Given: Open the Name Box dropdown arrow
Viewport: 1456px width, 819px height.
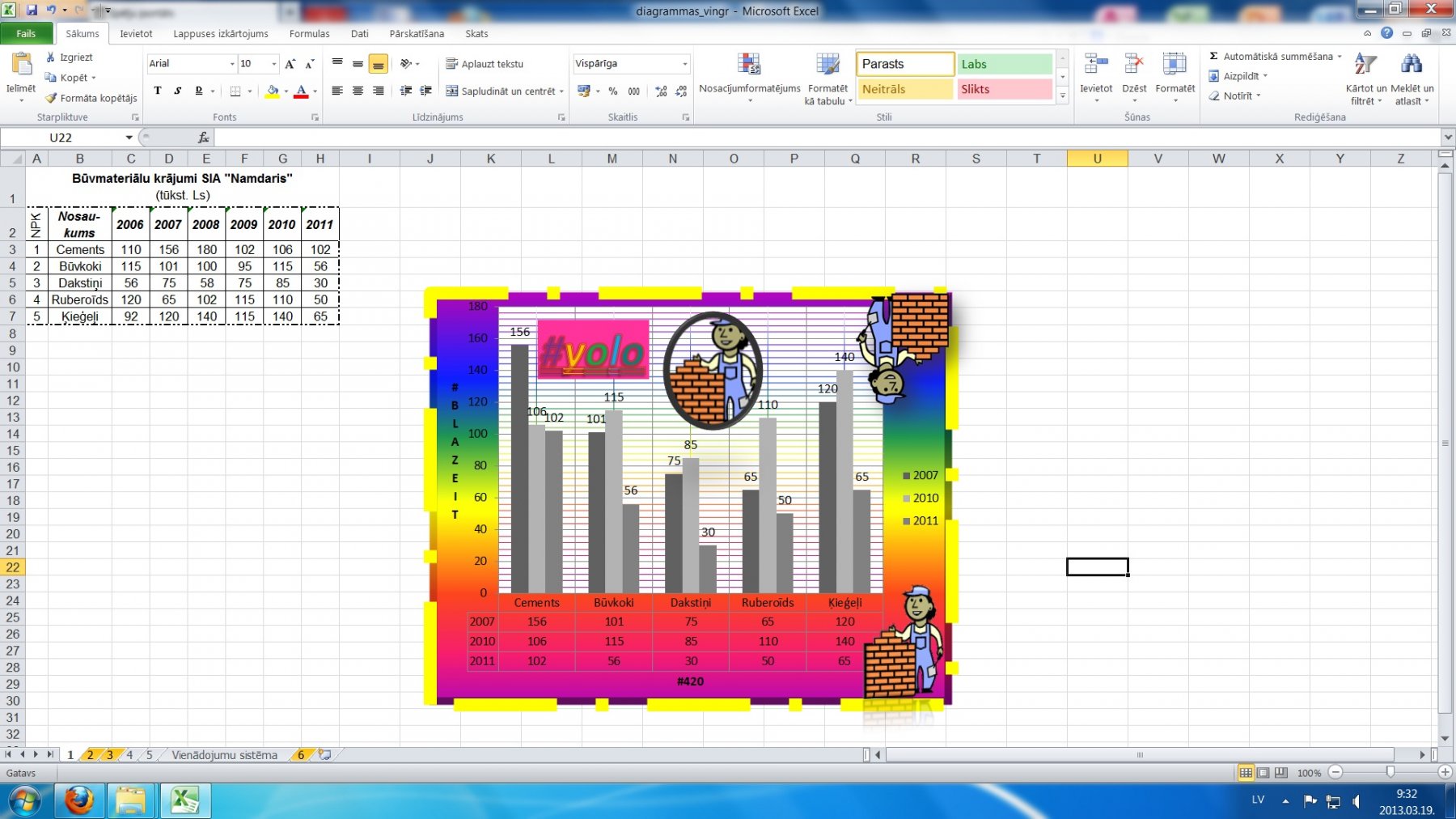Looking at the screenshot, I should 129,138.
